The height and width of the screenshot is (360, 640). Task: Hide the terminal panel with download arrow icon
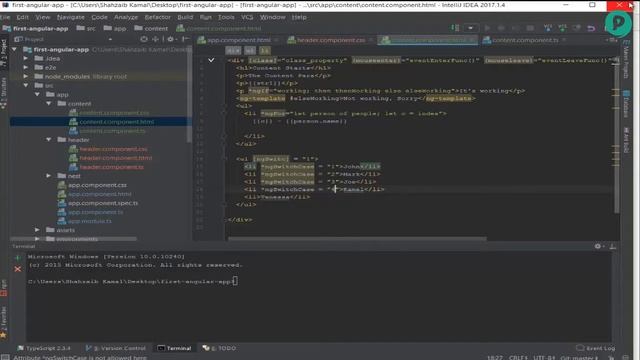(x=613, y=246)
